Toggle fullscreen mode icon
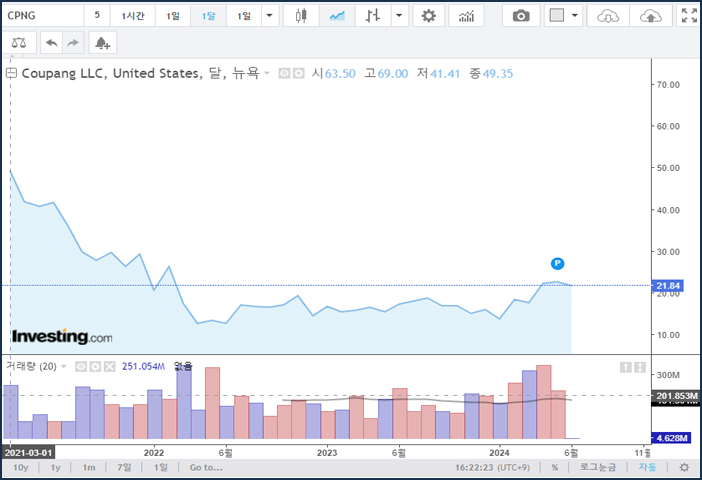The image size is (702, 480). point(689,16)
